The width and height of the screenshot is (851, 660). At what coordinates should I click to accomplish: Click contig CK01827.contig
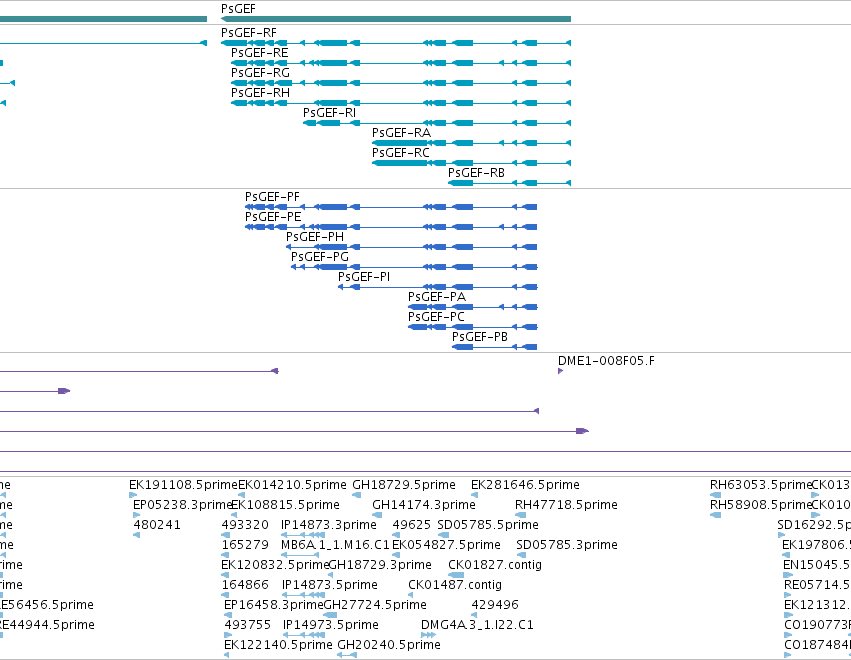495,564
